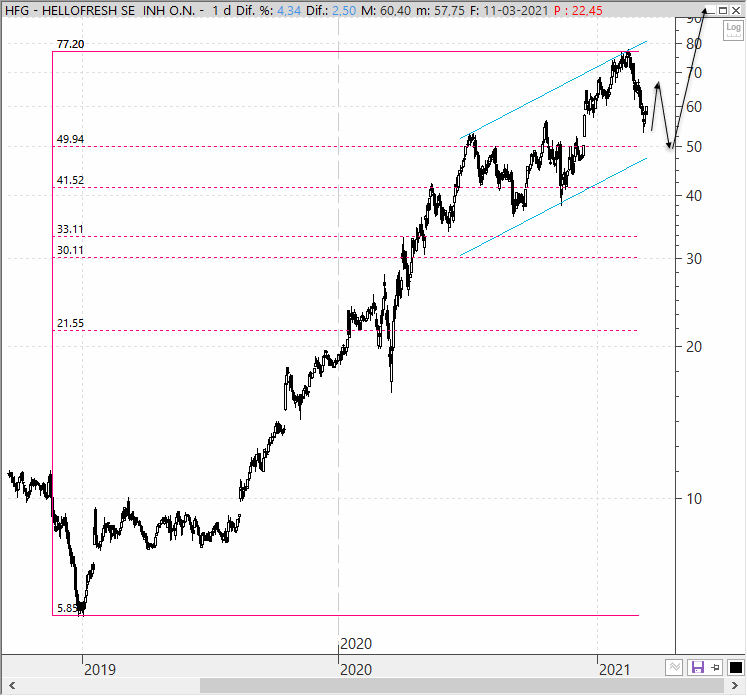Click price axis value 10
Screen dimensions: 747x696
[694, 499]
